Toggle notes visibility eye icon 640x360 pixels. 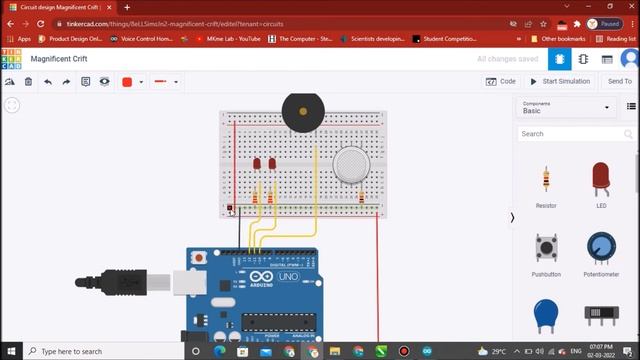click(x=104, y=82)
